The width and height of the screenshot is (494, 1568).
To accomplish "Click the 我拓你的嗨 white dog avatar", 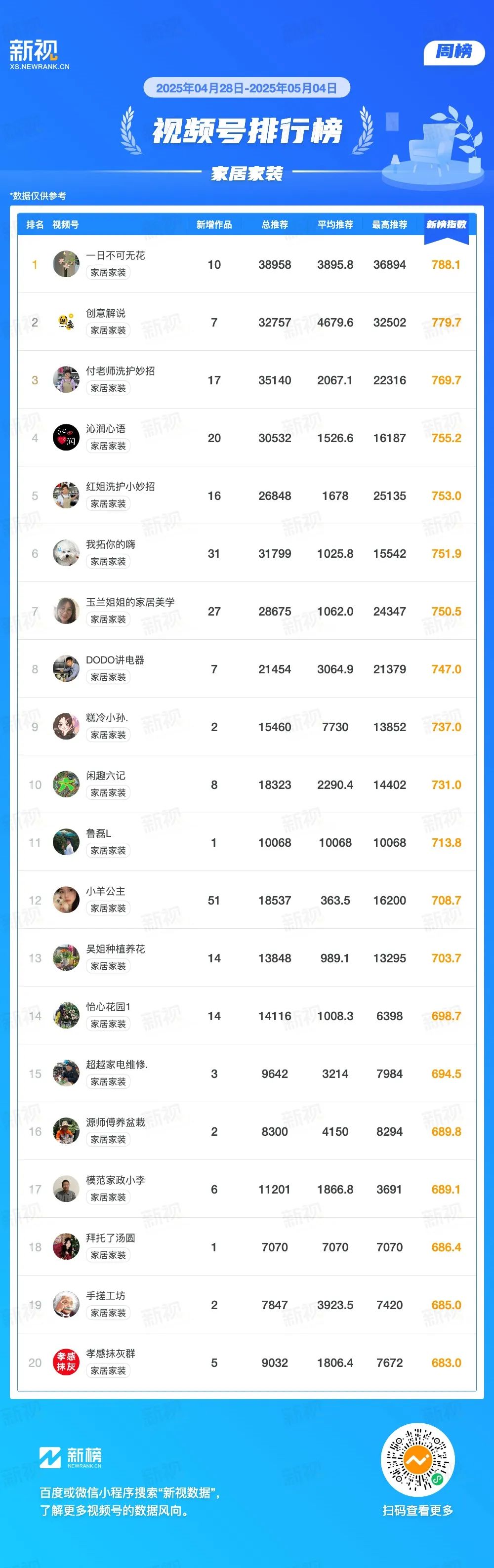I will point(66,553).
